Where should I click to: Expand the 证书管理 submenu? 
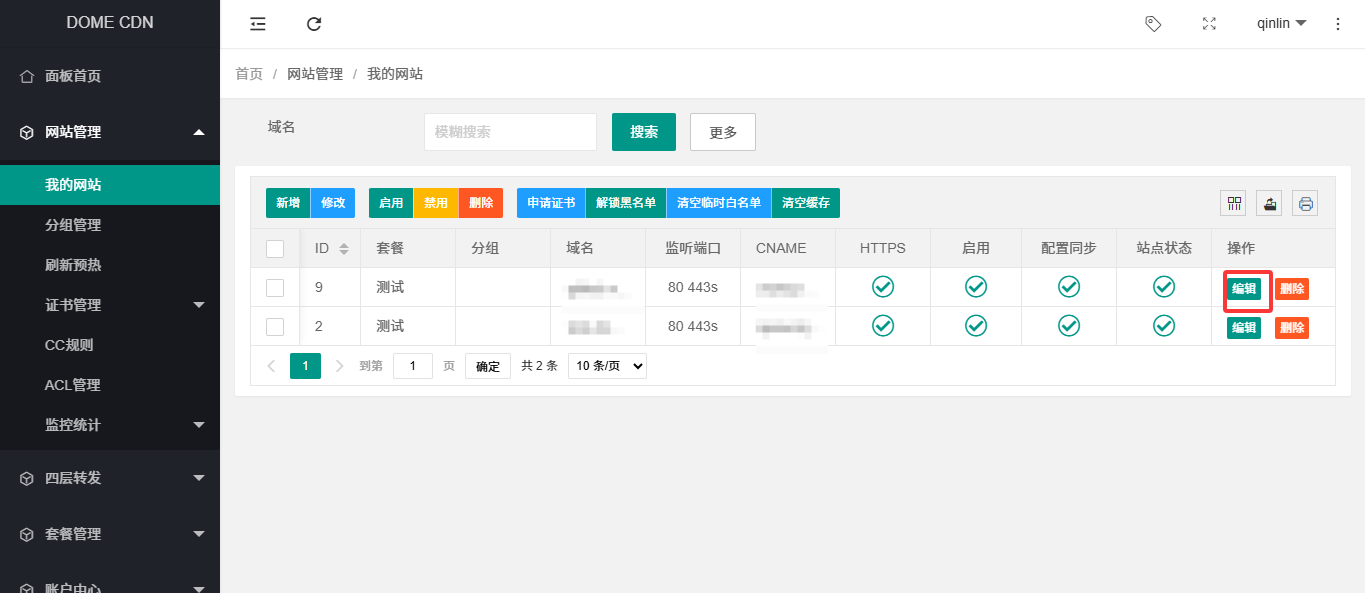tap(110, 305)
